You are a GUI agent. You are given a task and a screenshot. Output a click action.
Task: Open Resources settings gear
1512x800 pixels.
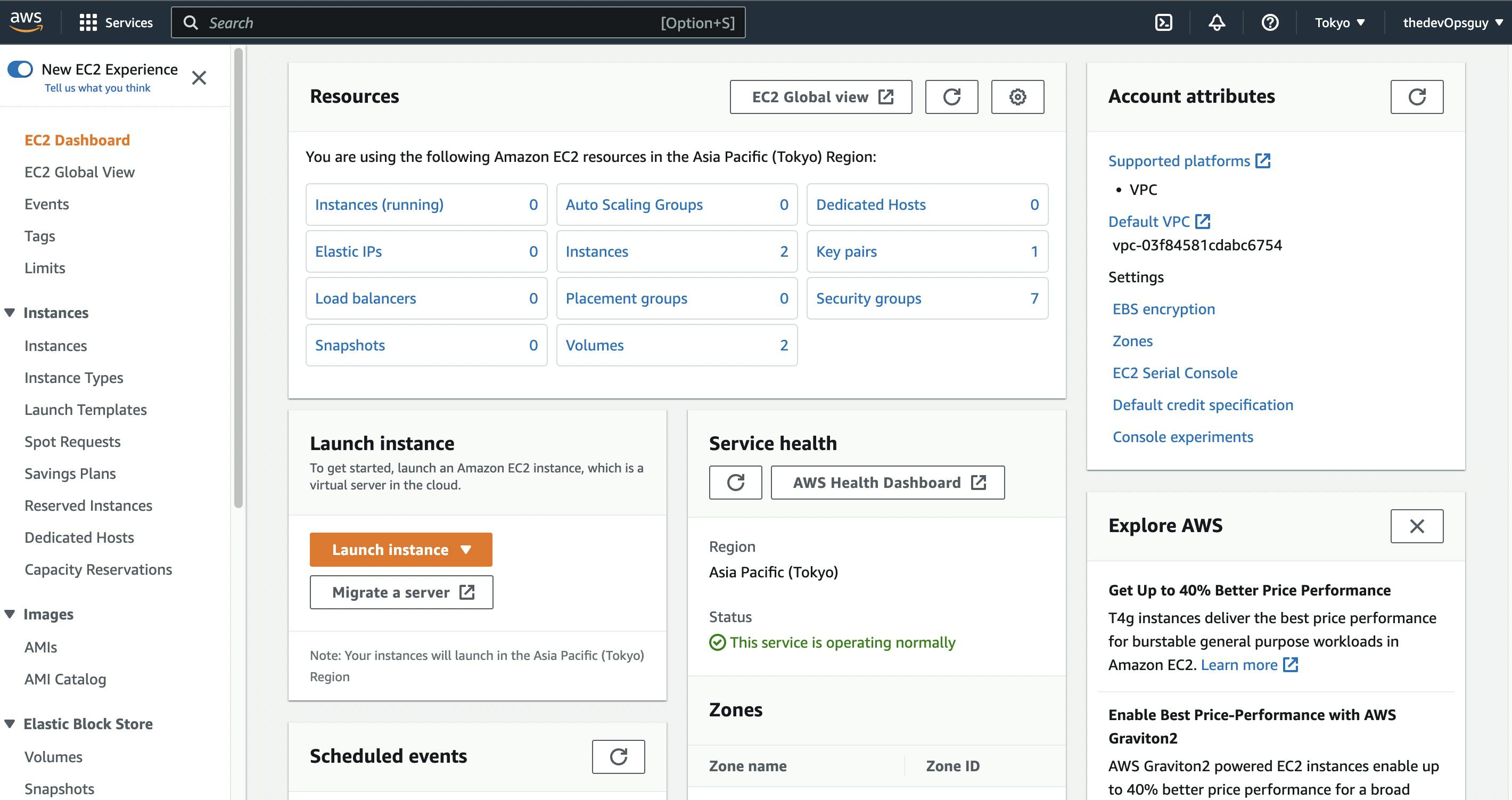coord(1017,97)
